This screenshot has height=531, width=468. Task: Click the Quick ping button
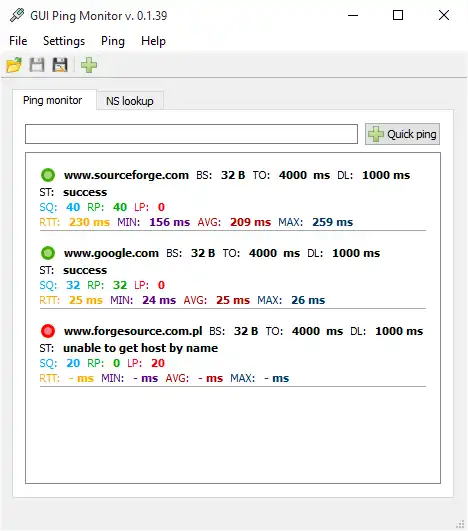click(402, 134)
